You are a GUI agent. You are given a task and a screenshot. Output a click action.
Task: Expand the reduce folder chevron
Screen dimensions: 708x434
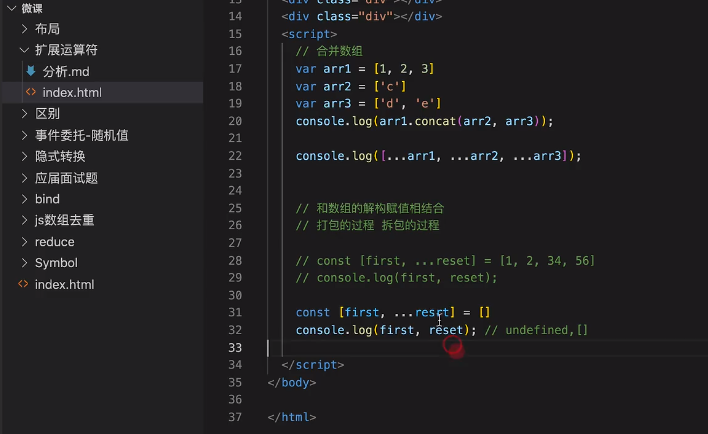click(24, 242)
